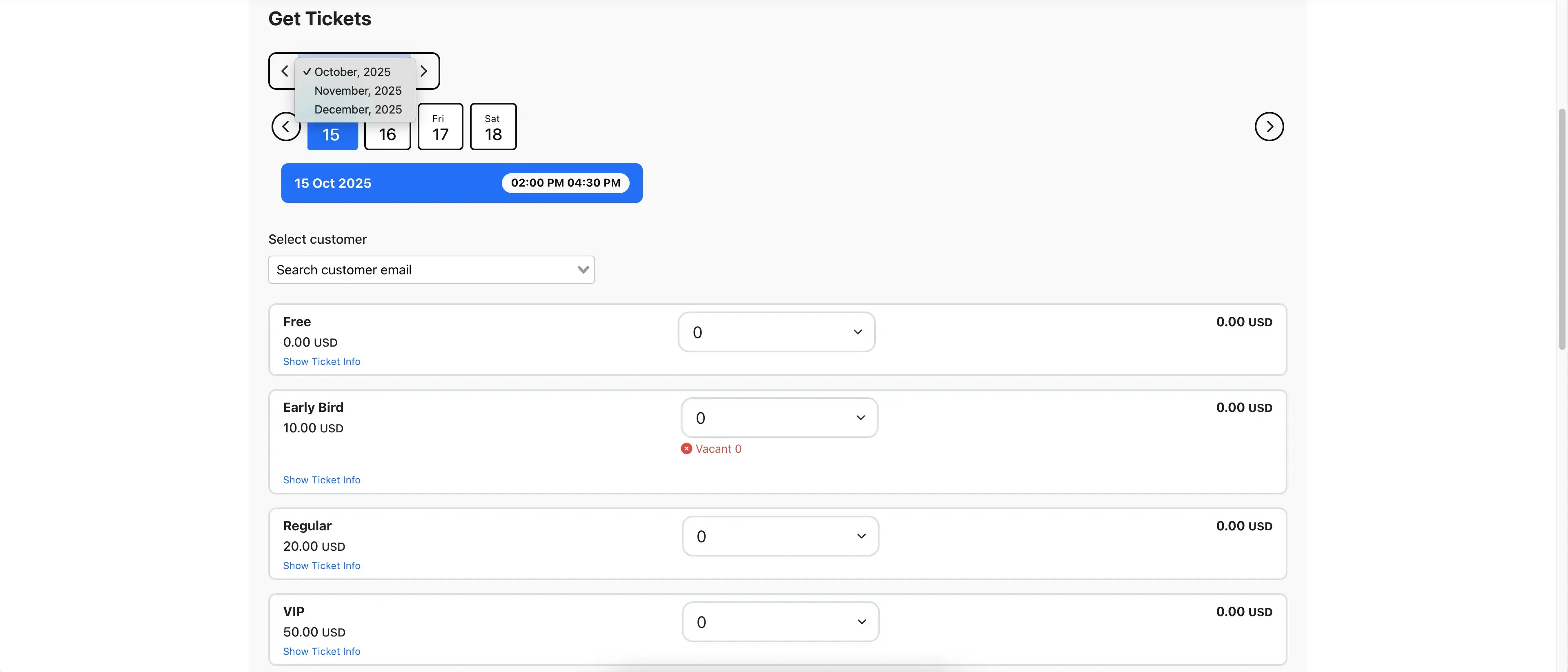The width and height of the screenshot is (1568, 672).
Task: Select October, 2025 from the month list
Action: coord(352,72)
